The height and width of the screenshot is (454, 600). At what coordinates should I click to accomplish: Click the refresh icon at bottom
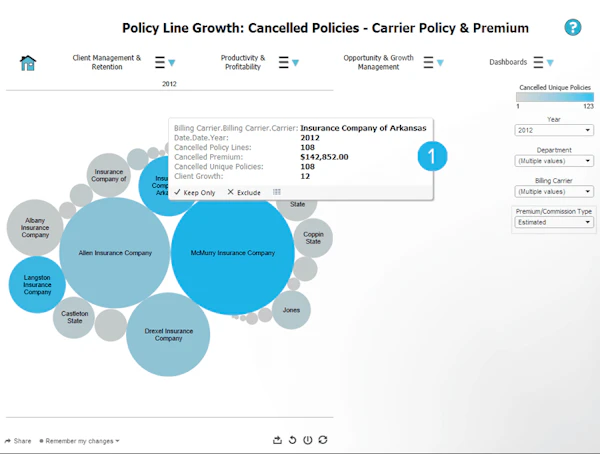(323, 440)
